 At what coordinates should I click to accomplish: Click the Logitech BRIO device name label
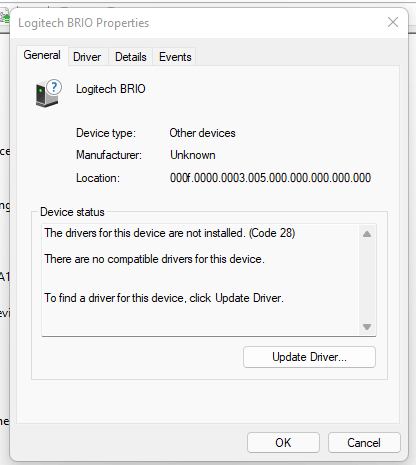point(111,89)
